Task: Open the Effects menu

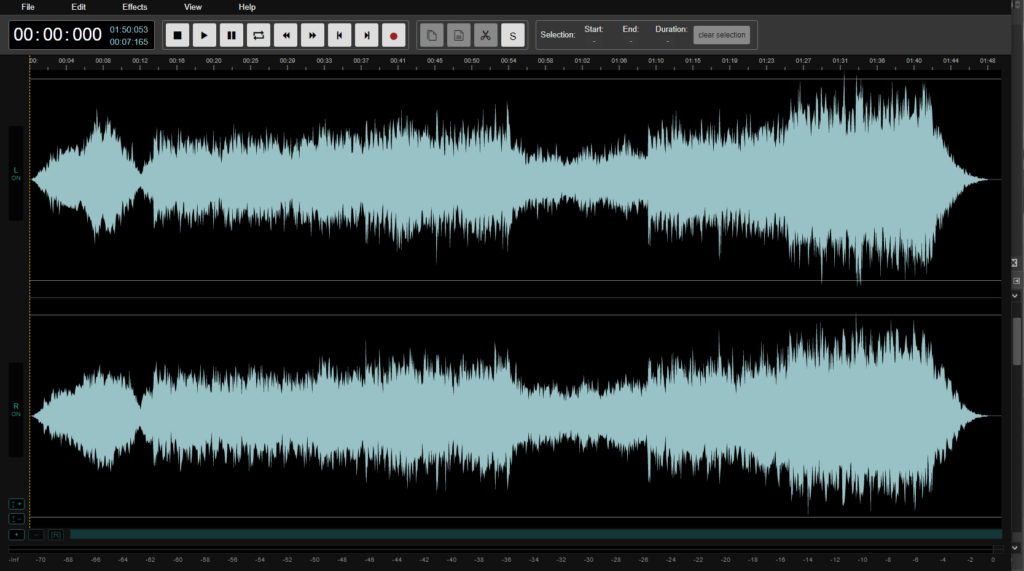Action: 135,7
